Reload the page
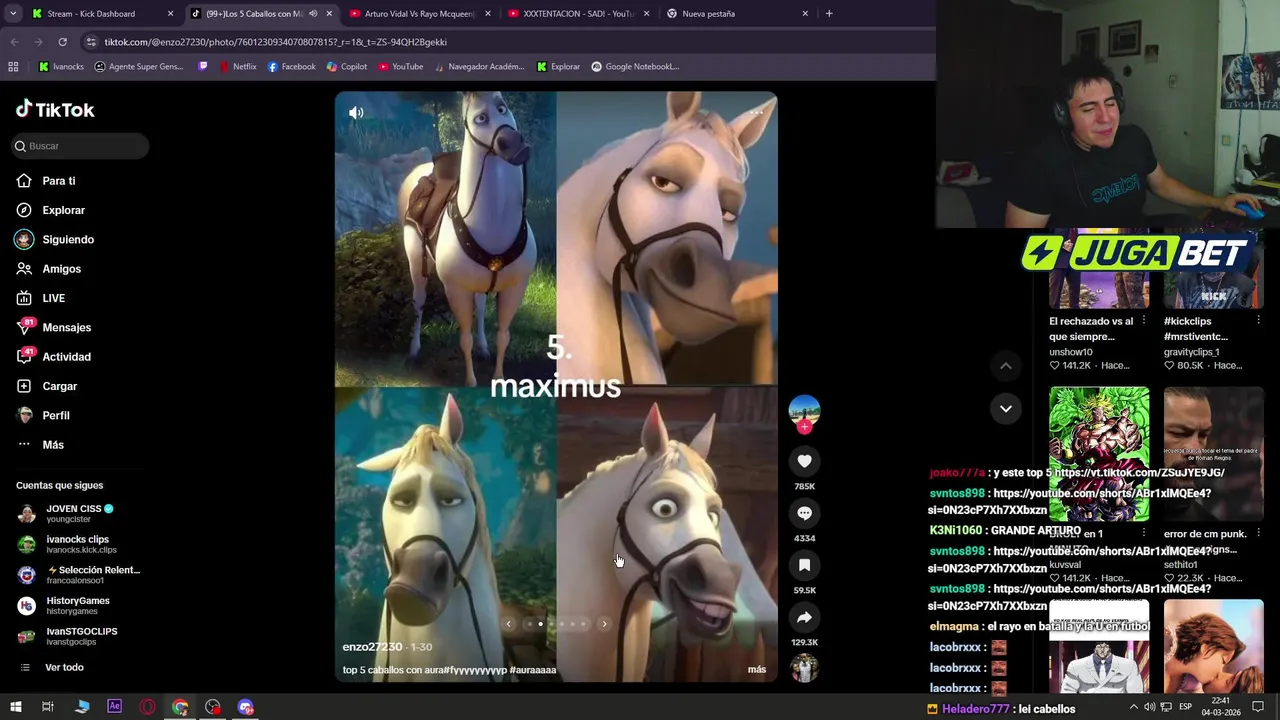Viewport: 1280px width, 720px height. [x=62, y=42]
